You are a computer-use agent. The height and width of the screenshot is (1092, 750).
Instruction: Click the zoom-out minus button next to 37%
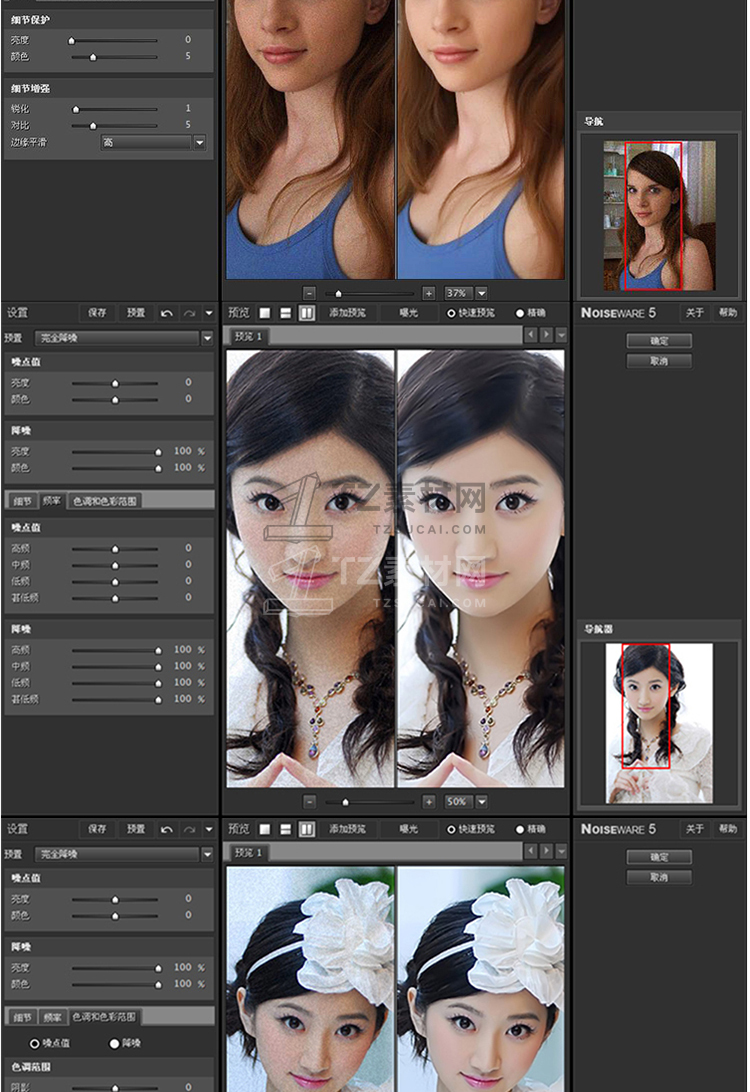tap(310, 293)
